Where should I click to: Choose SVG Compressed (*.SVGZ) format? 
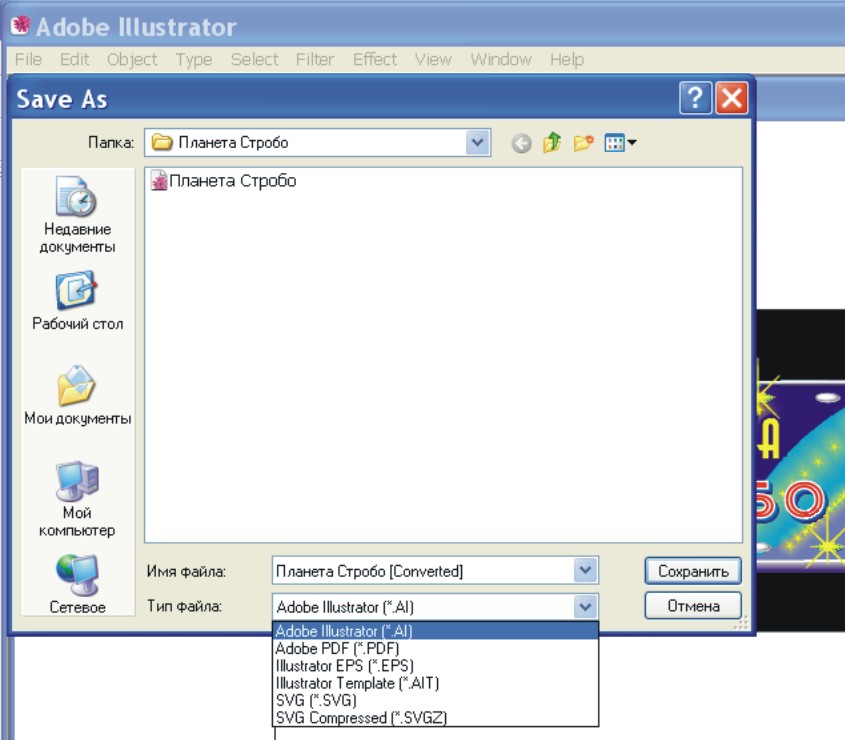(435, 718)
